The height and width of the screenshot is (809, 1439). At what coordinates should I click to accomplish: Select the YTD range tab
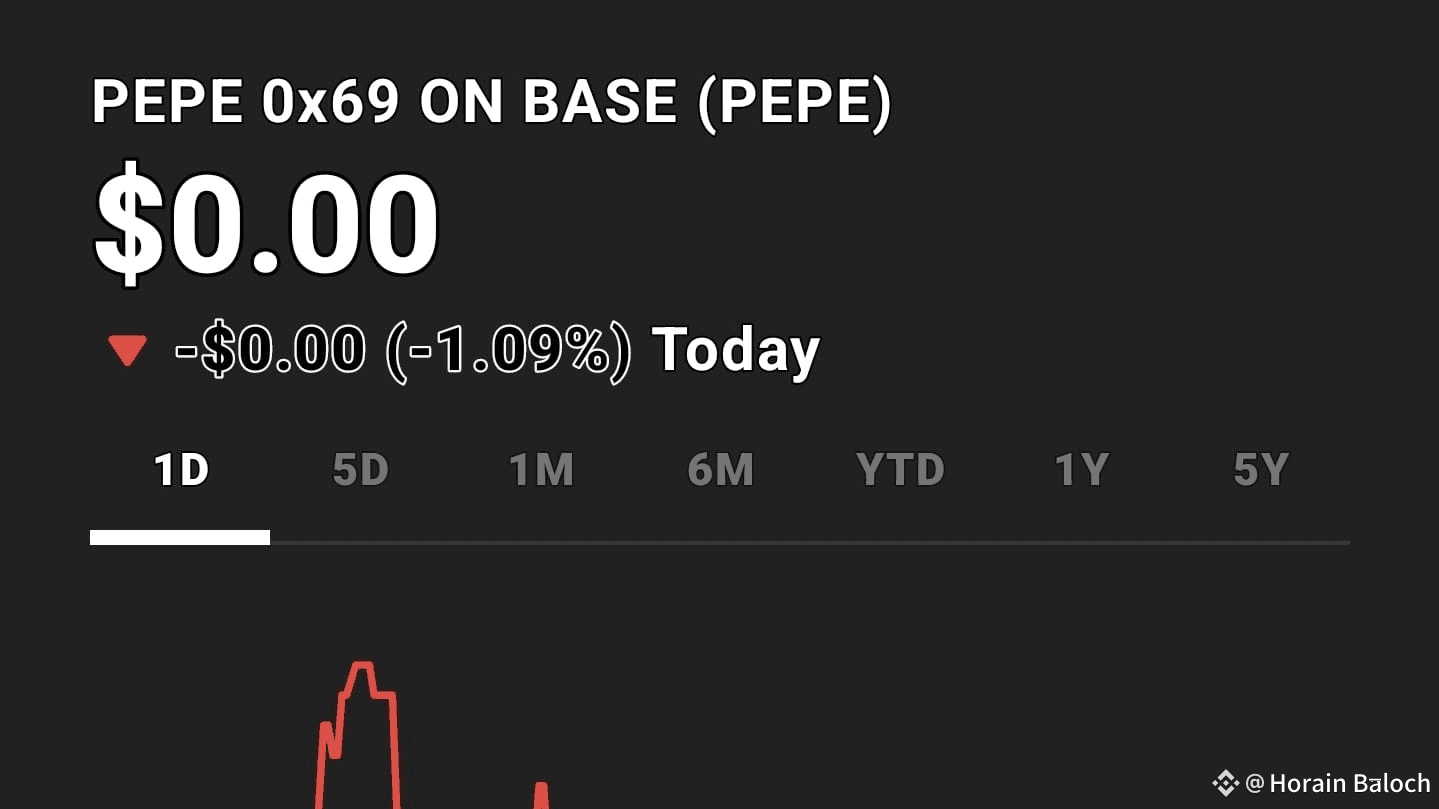point(900,470)
